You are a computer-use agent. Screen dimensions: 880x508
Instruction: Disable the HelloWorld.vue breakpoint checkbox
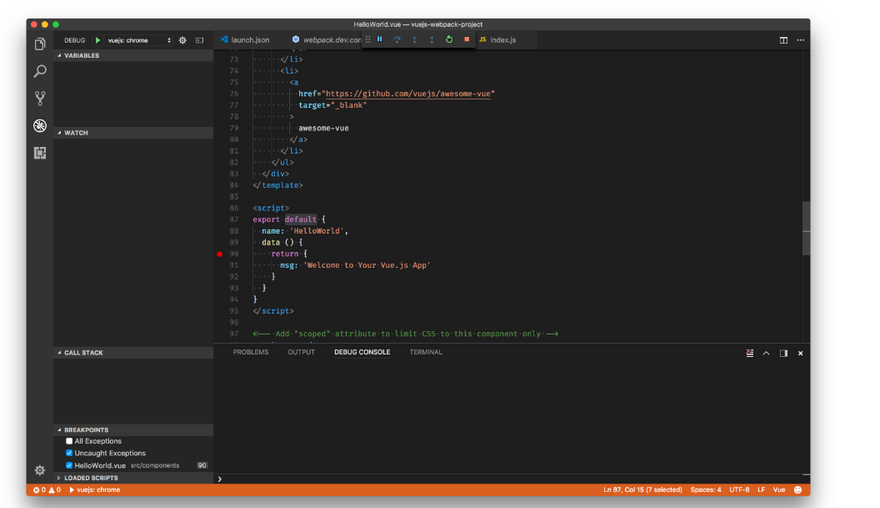coord(69,465)
